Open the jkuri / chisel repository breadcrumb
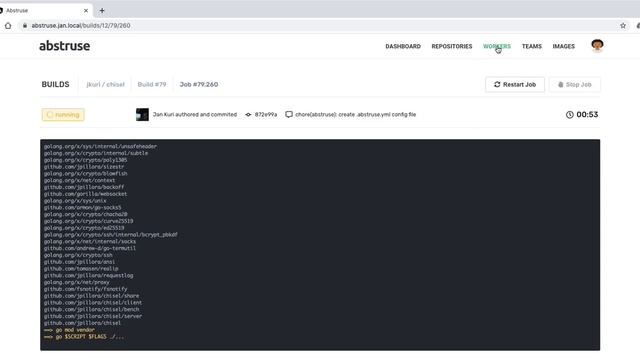Image resolution: width=640 pixels, height=360 pixels. pyautogui.click(x=105, y=84)
